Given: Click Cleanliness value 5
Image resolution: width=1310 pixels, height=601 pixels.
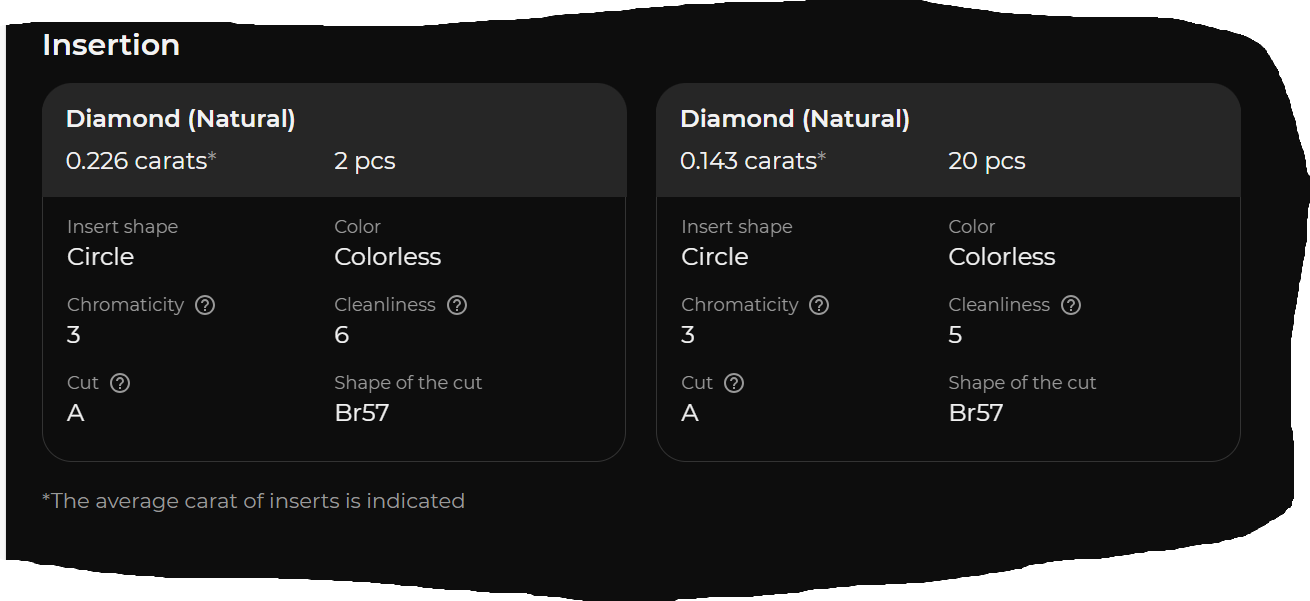Looking at the screenshot, I should 956,335.
